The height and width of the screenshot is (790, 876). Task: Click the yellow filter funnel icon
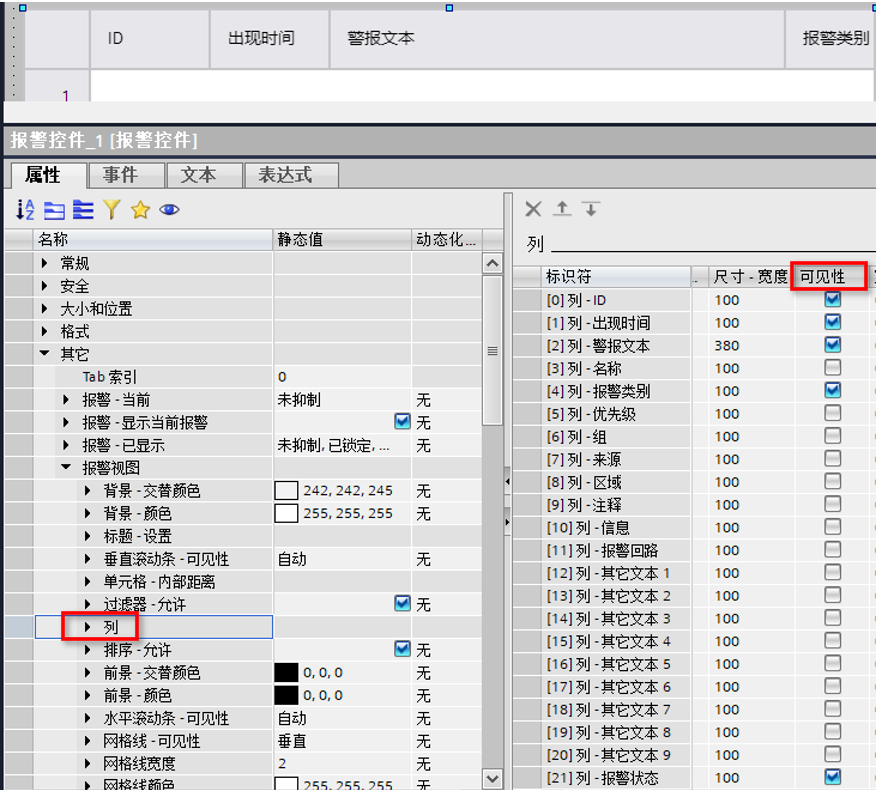tap(111, 210)
